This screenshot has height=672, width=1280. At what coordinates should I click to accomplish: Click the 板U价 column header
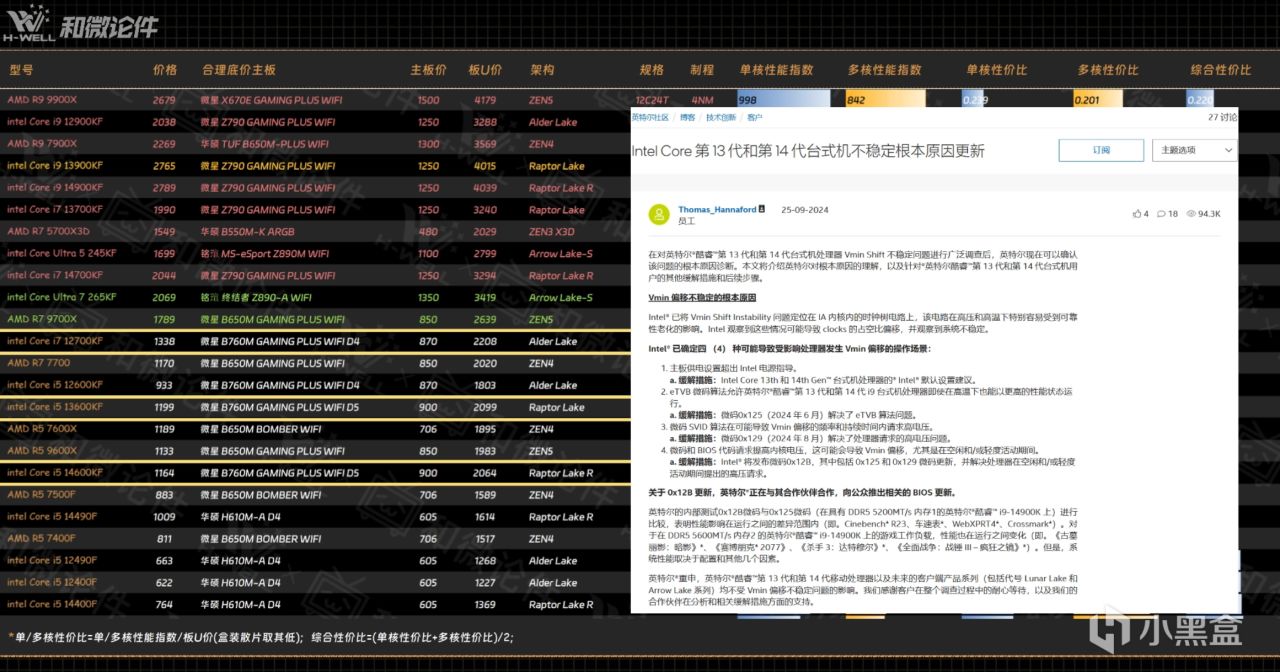[485, 70]
